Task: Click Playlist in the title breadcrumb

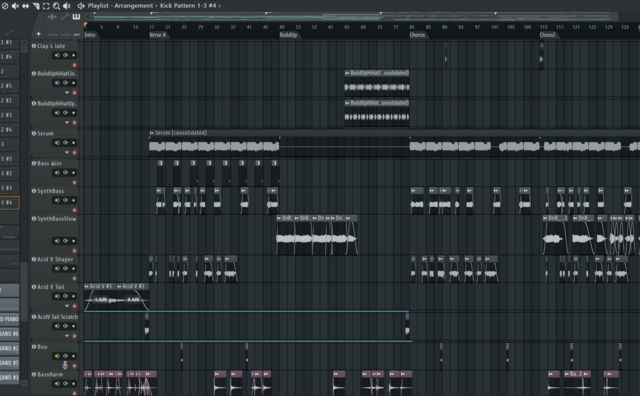Action: [x=98, y=6]
